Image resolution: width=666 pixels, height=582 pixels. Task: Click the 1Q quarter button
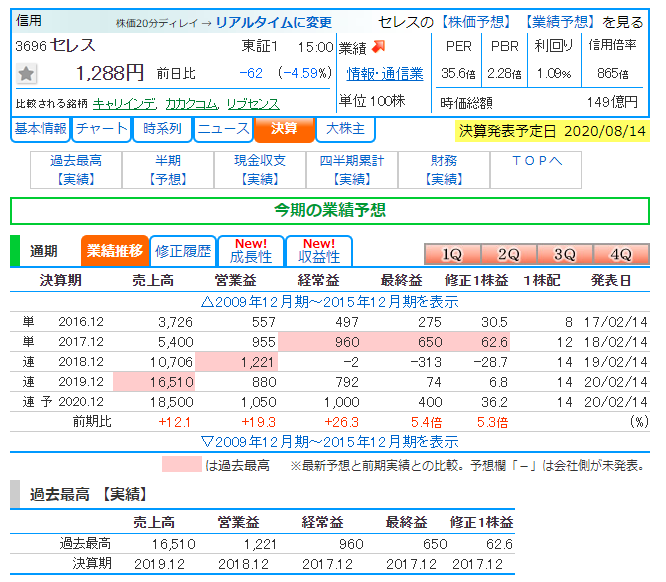(452, 254)
